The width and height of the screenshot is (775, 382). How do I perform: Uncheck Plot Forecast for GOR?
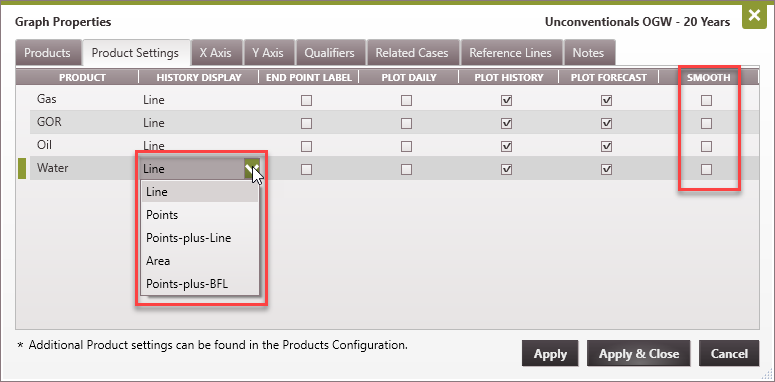tap(607, 123)
